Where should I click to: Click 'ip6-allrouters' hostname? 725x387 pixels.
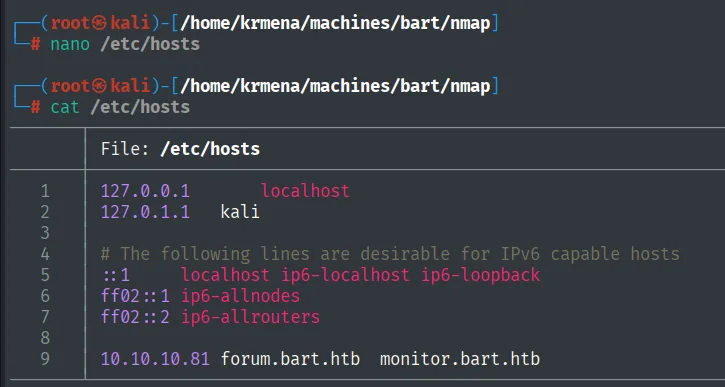pyautogui.click(x=250, y=317)
